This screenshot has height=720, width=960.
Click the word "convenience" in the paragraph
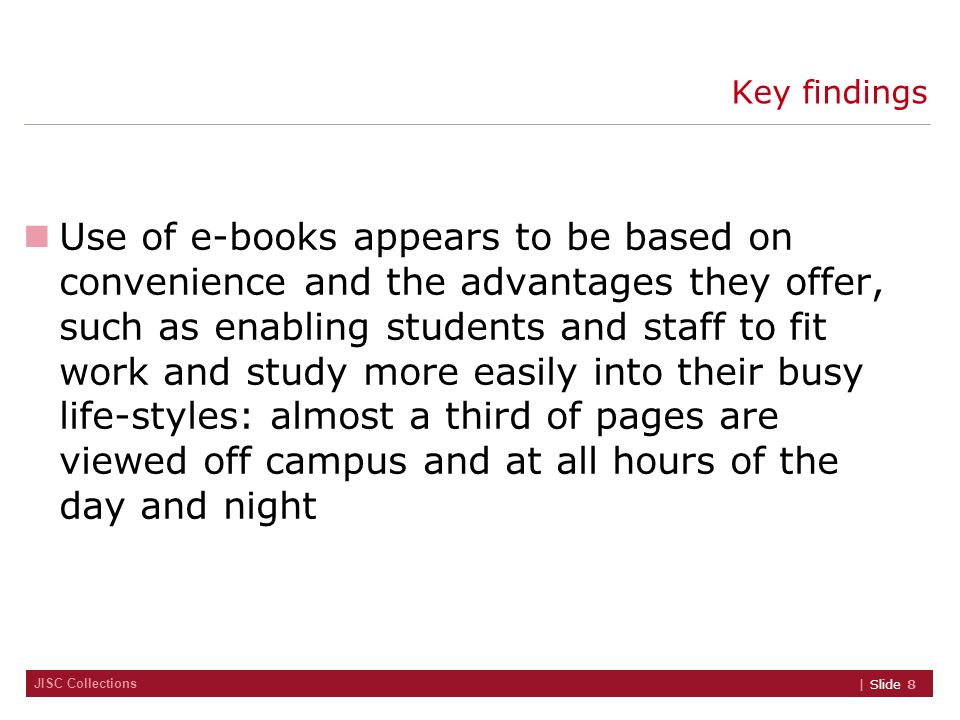coord(173,282)
